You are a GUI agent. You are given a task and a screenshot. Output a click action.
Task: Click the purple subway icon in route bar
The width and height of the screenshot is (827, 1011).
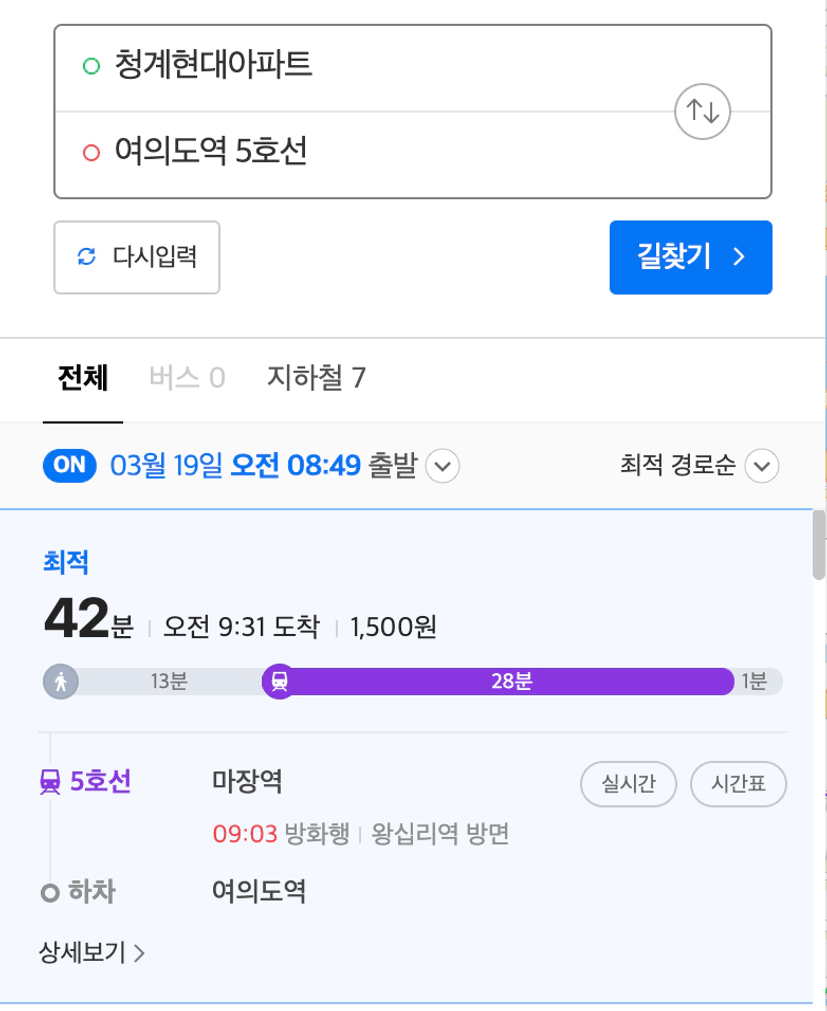(280, 681)
